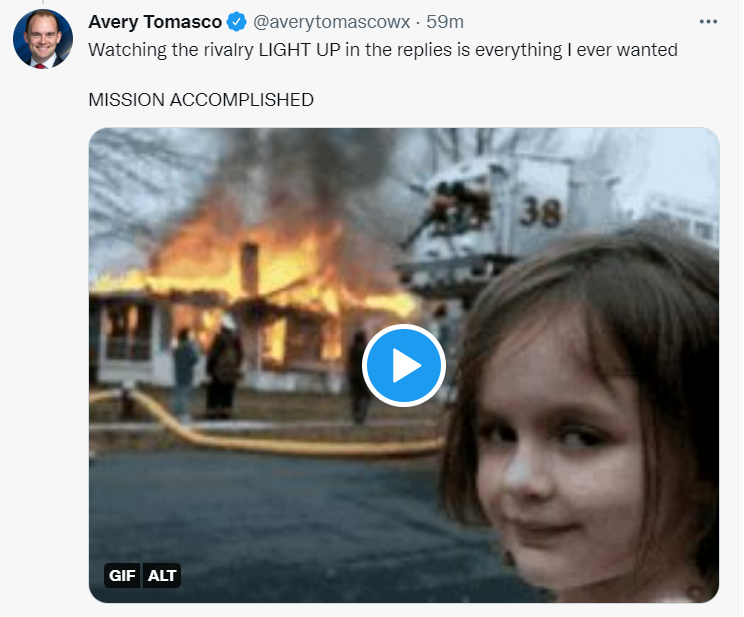Play the GIF with the blue play button
This screenshot has width=744, height=617.
(x=404, y=365)
